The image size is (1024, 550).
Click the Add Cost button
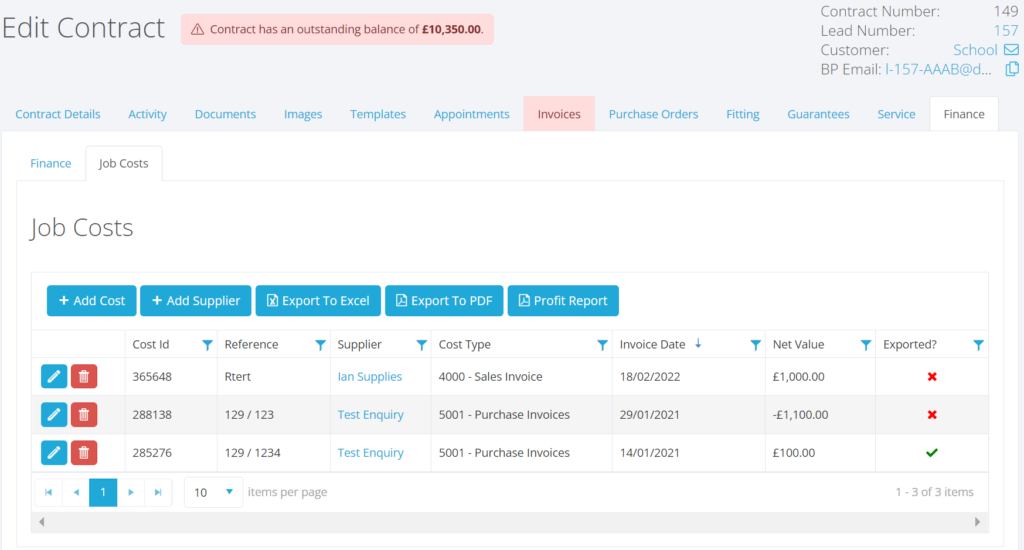pyautogui.click(x=91, y=301)
